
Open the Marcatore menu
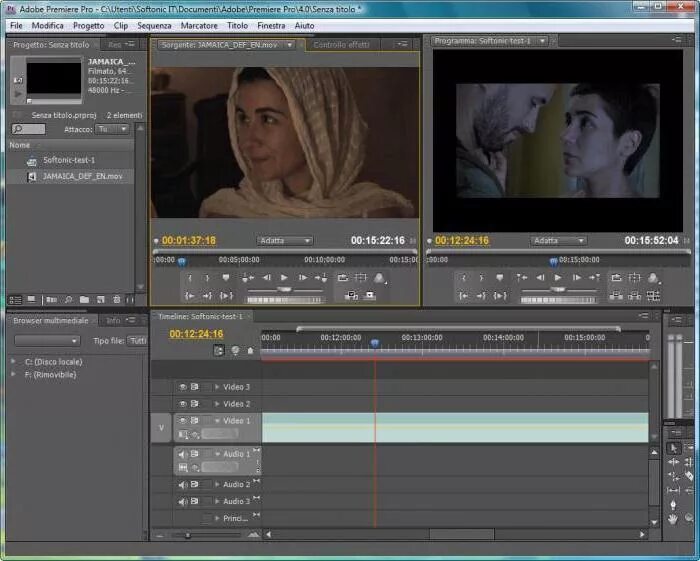click(199, 25)
